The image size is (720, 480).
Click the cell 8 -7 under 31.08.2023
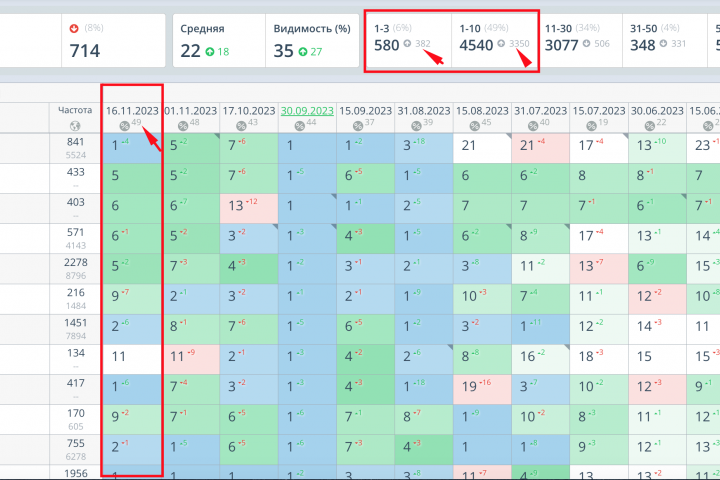[x=424, y=419]
